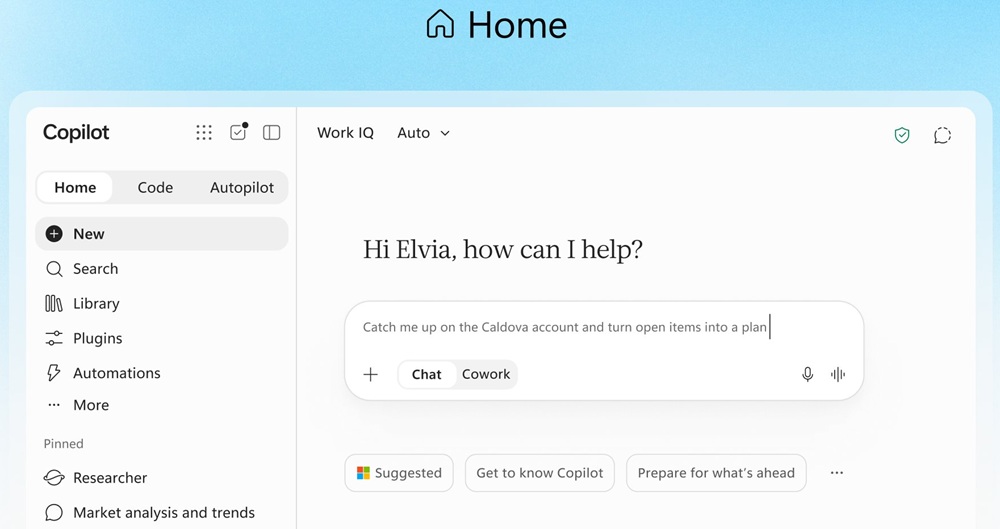Open Search in the sidebar
This screenshot has width=1000, height=529.
(x=161, y=269)
